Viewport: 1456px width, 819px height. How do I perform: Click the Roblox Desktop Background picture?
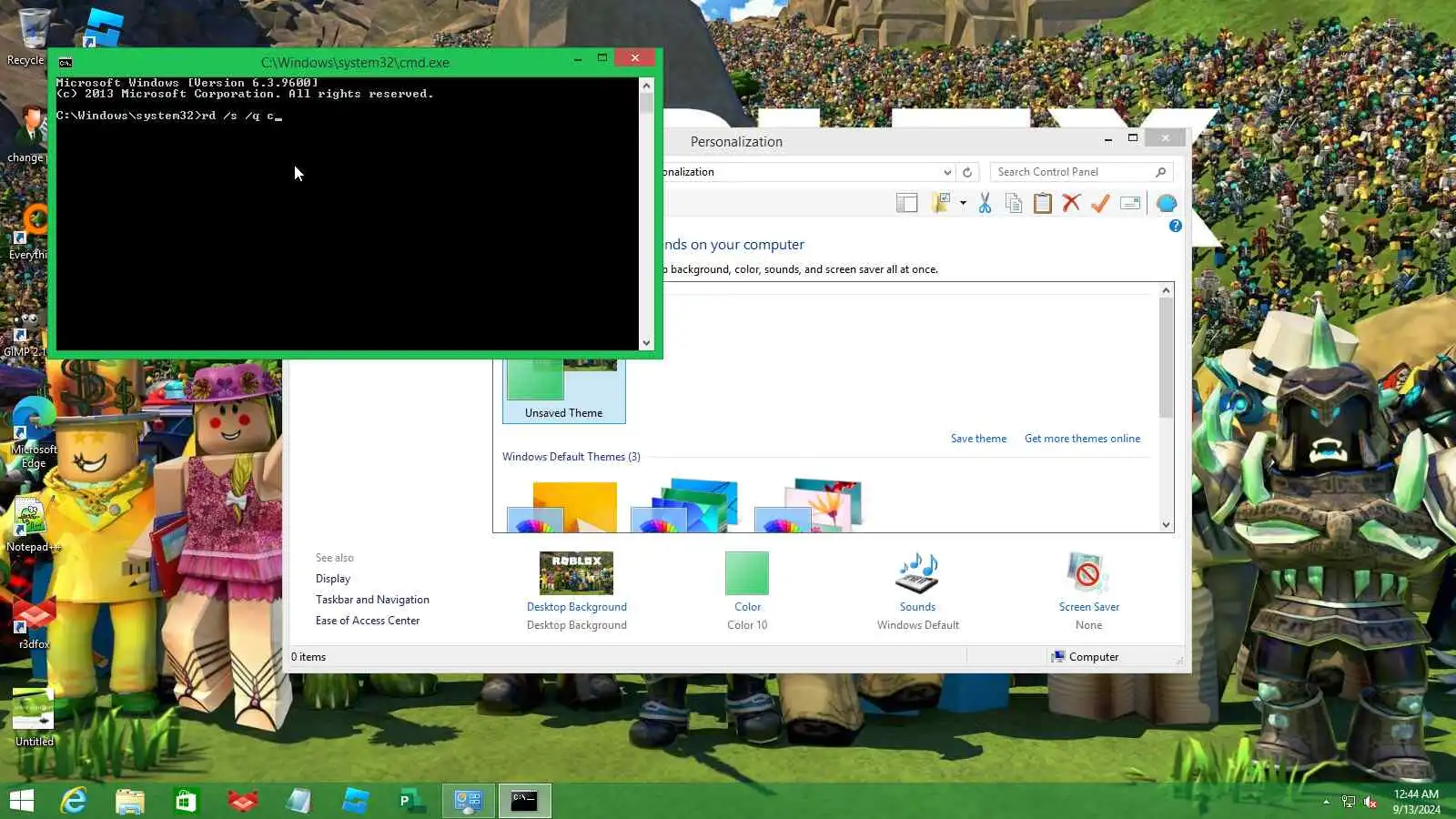click(x=576, y=573)
